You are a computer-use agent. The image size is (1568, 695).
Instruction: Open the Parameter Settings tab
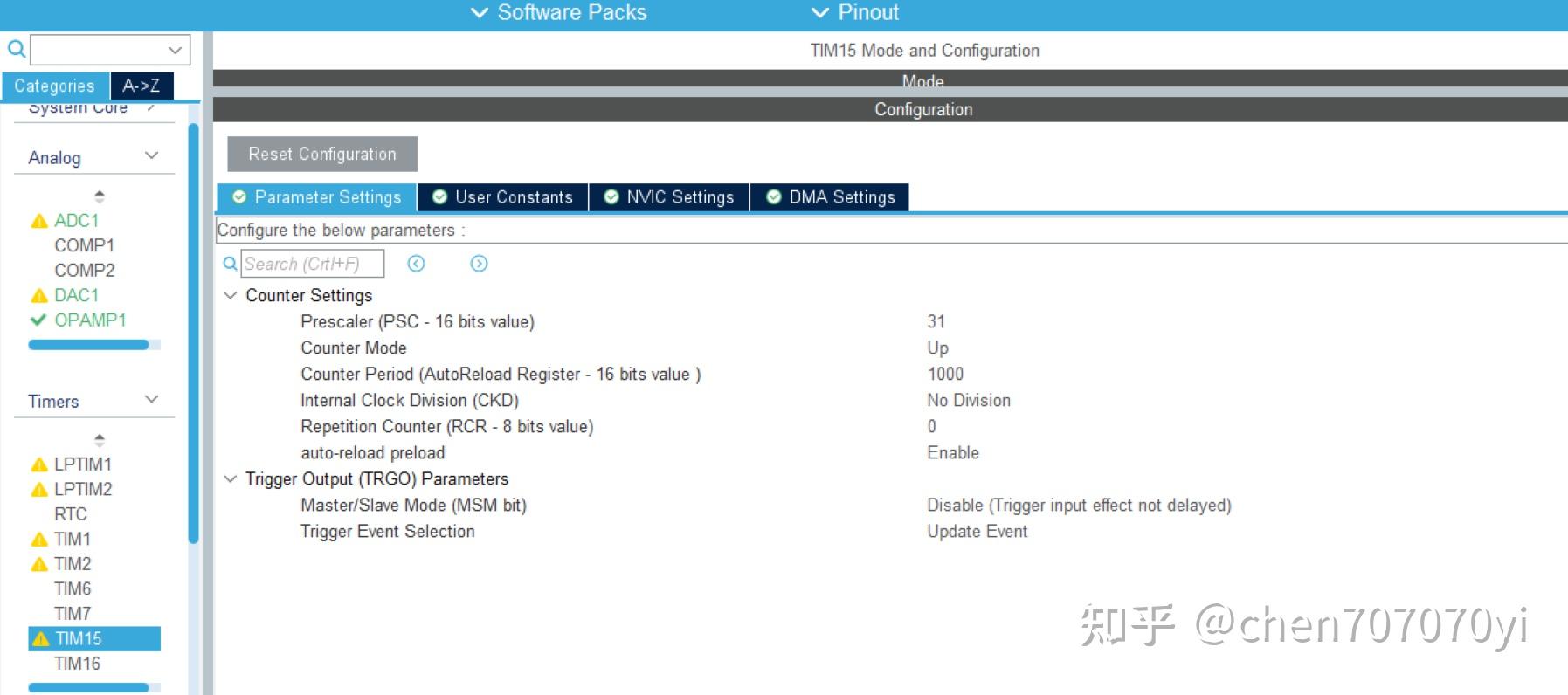[316, 197]
